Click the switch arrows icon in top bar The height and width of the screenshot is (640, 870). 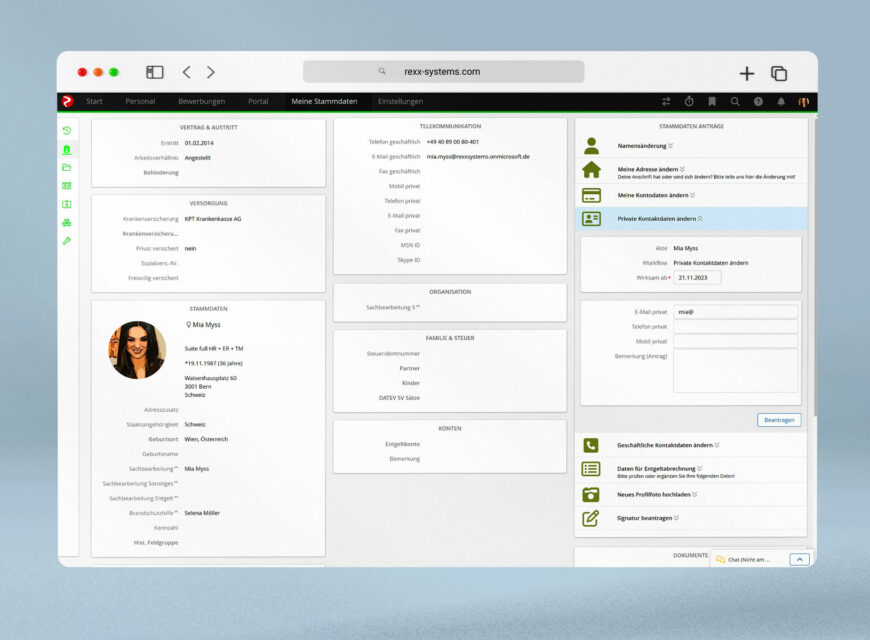point(666,102)
